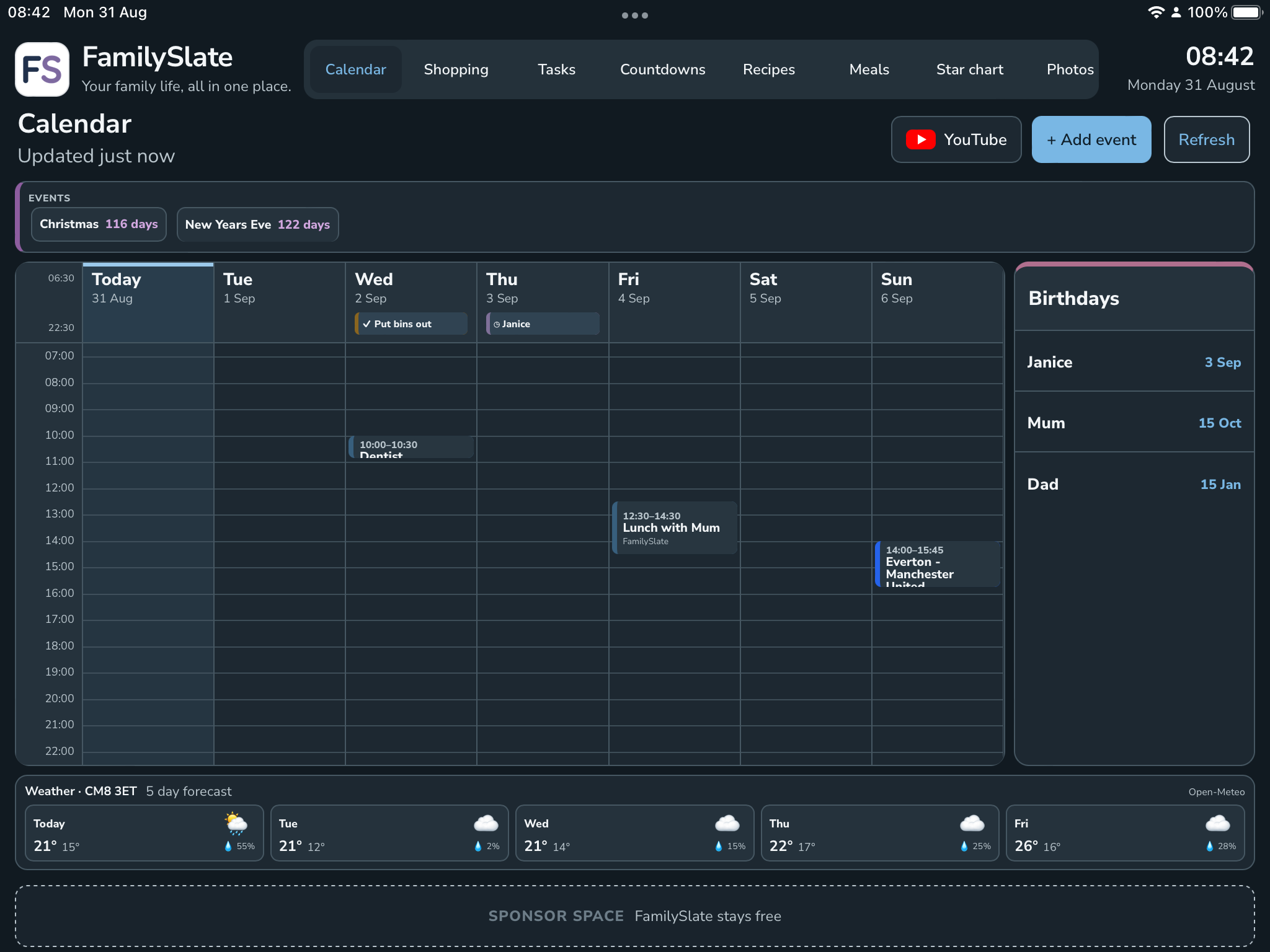Click the Sponsor Space banner
The width and height of the screenshot is (1270, 952).
pyautogui.click(x=635, y=916)
